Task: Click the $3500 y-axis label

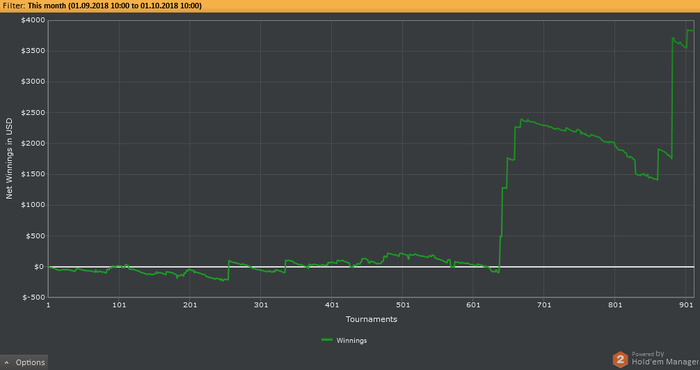Action: pos(33,51)
